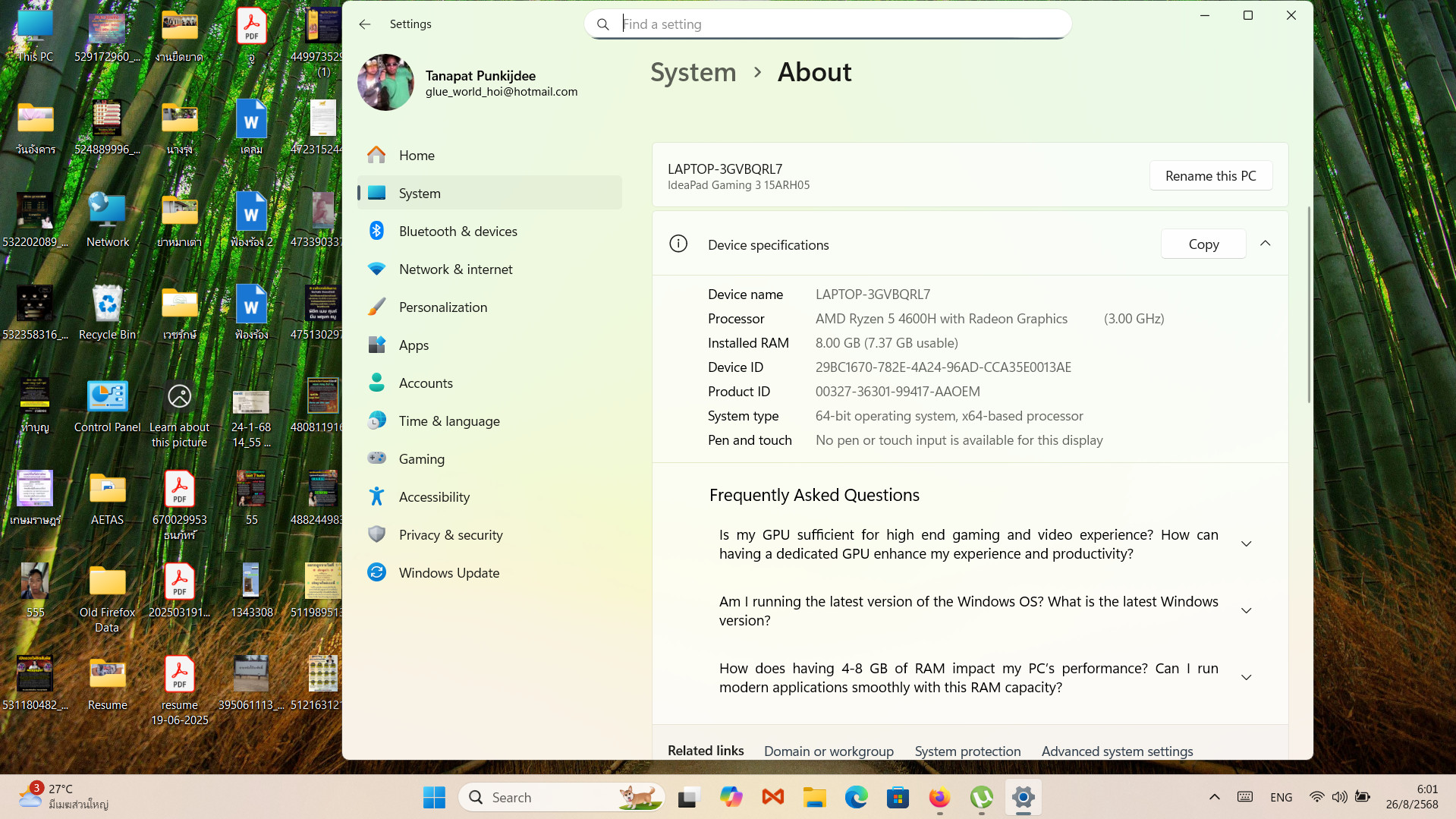
Task: Open the taskbar clock and date
Action: tap(1412, 796)
